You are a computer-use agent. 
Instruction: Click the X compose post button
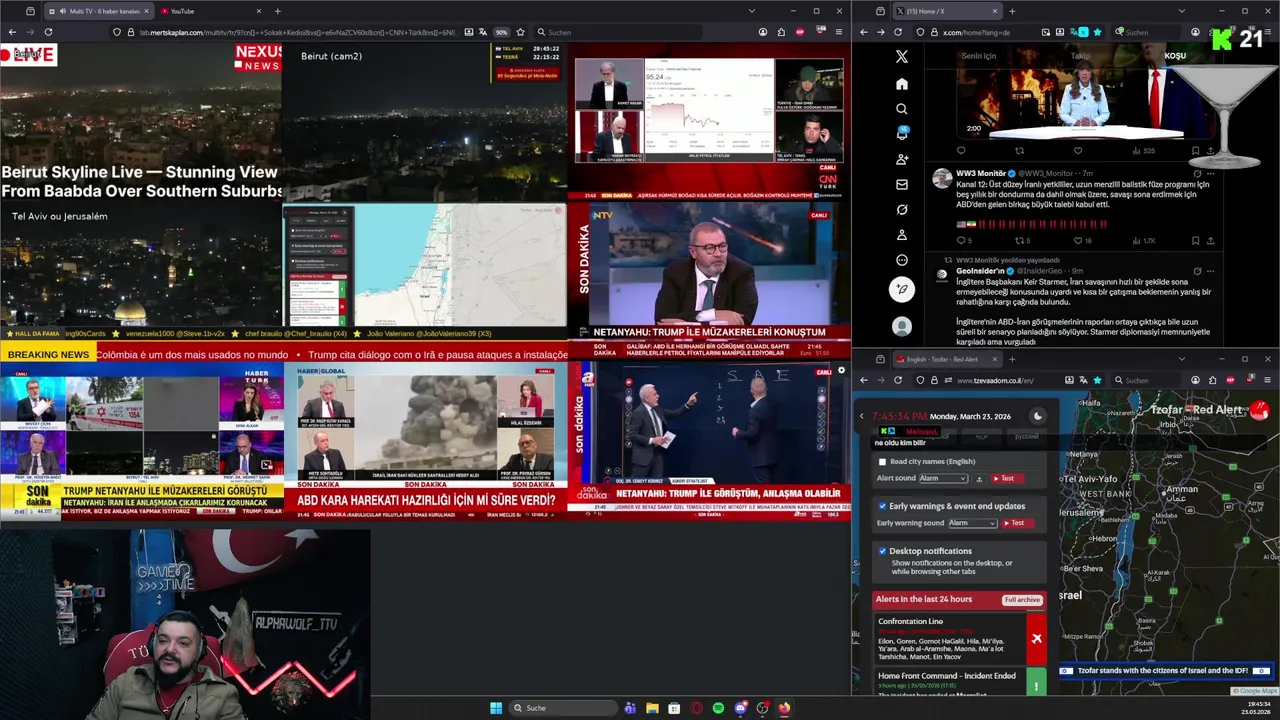[901, 290]
